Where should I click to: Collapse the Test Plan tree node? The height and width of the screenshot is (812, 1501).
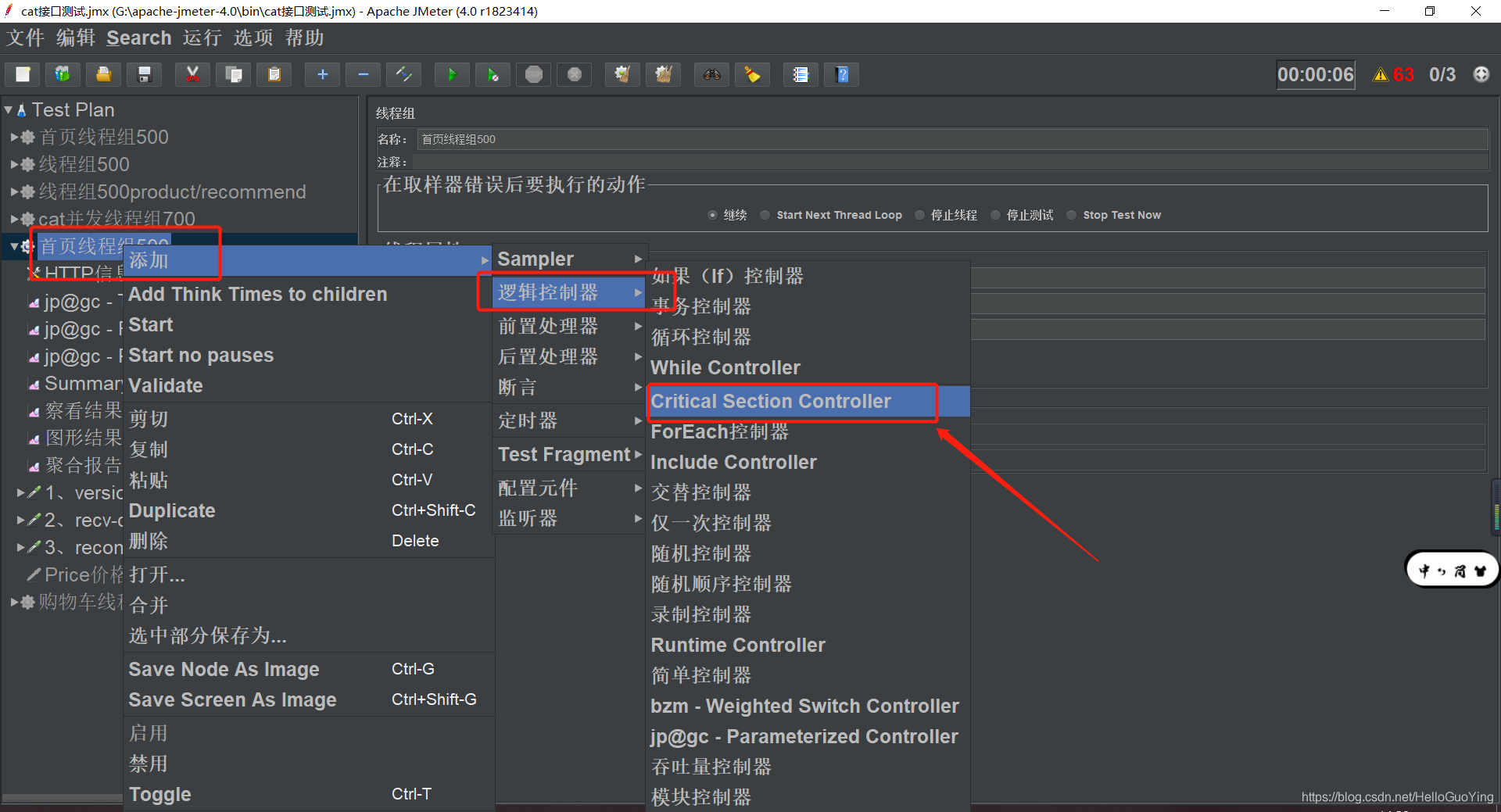pyautogui.click(x=9, y=109)
